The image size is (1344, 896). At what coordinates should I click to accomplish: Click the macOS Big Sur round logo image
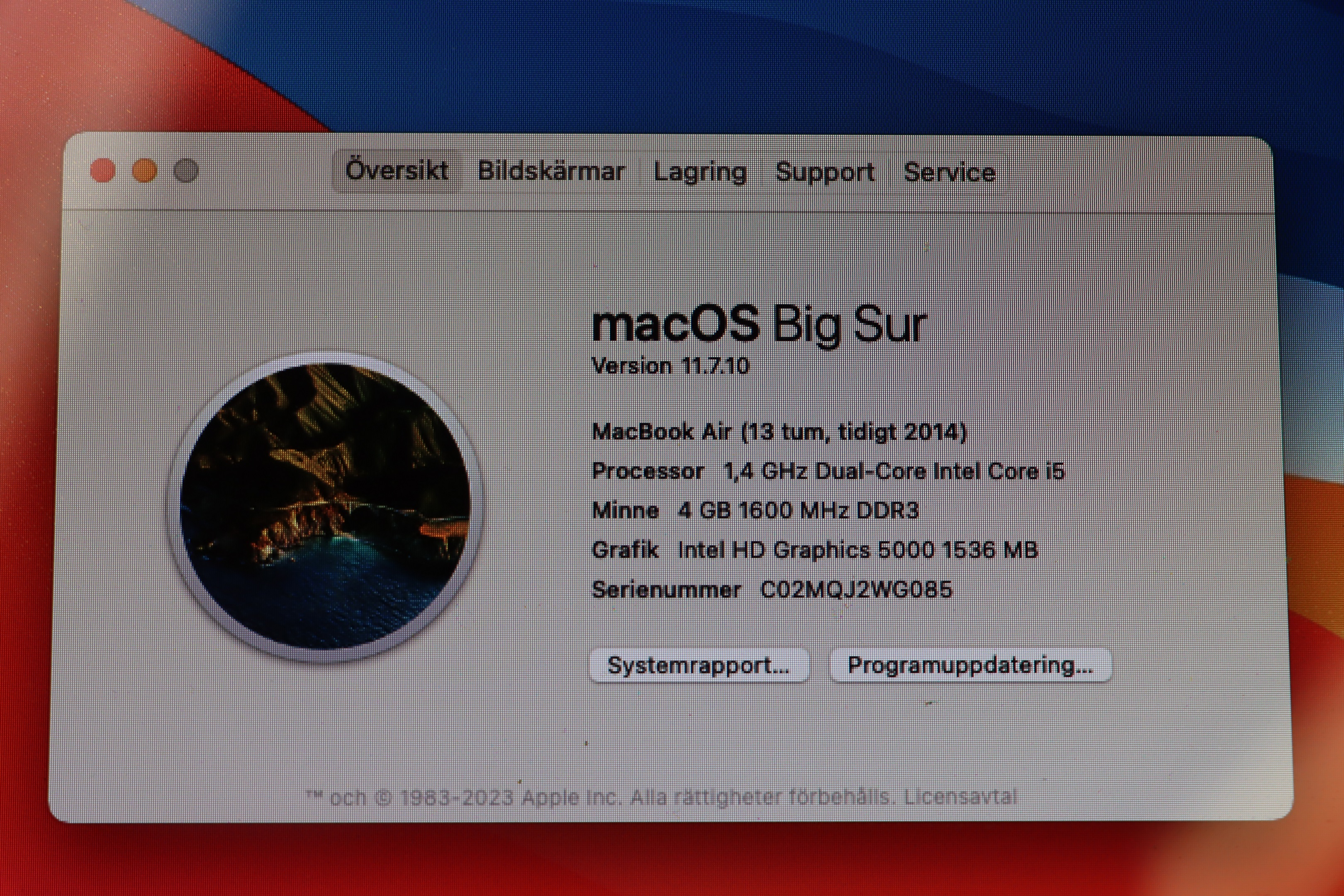point(324,506)
